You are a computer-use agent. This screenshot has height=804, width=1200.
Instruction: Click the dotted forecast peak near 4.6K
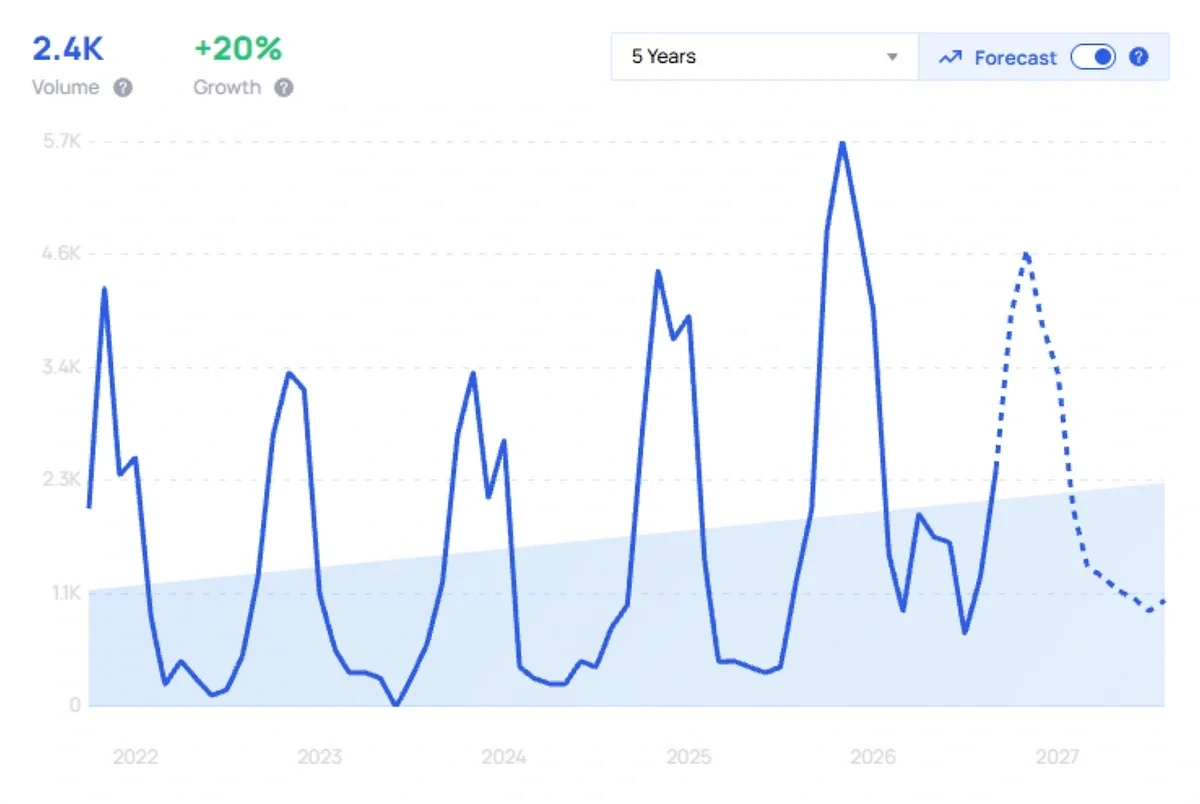tap(1026, 255)
